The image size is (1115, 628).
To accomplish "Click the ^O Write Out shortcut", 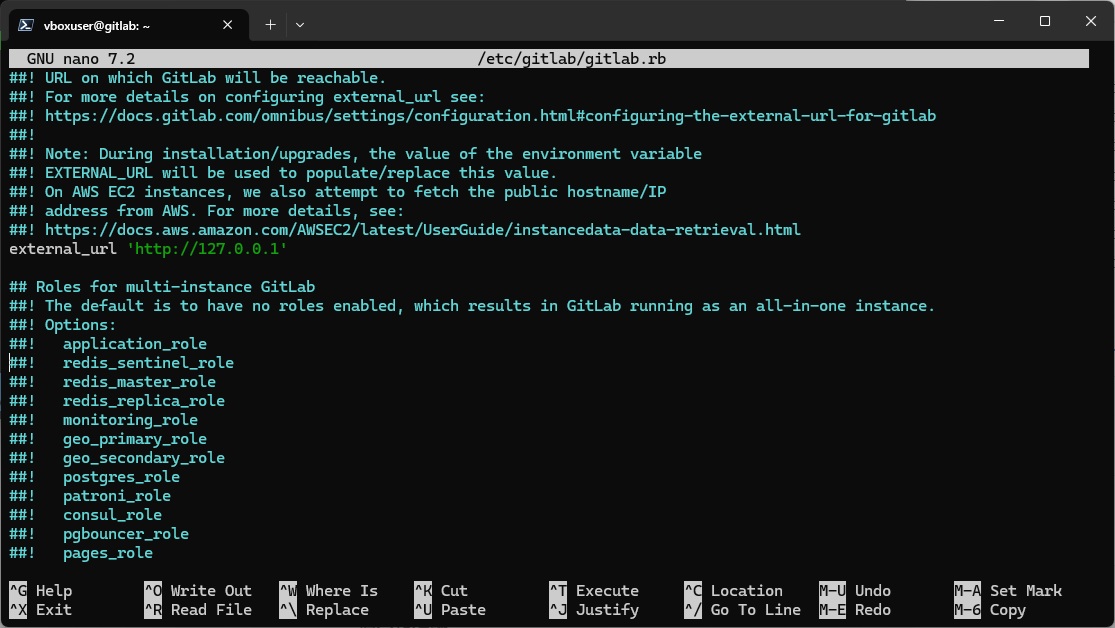I will [x=198, y=591].
